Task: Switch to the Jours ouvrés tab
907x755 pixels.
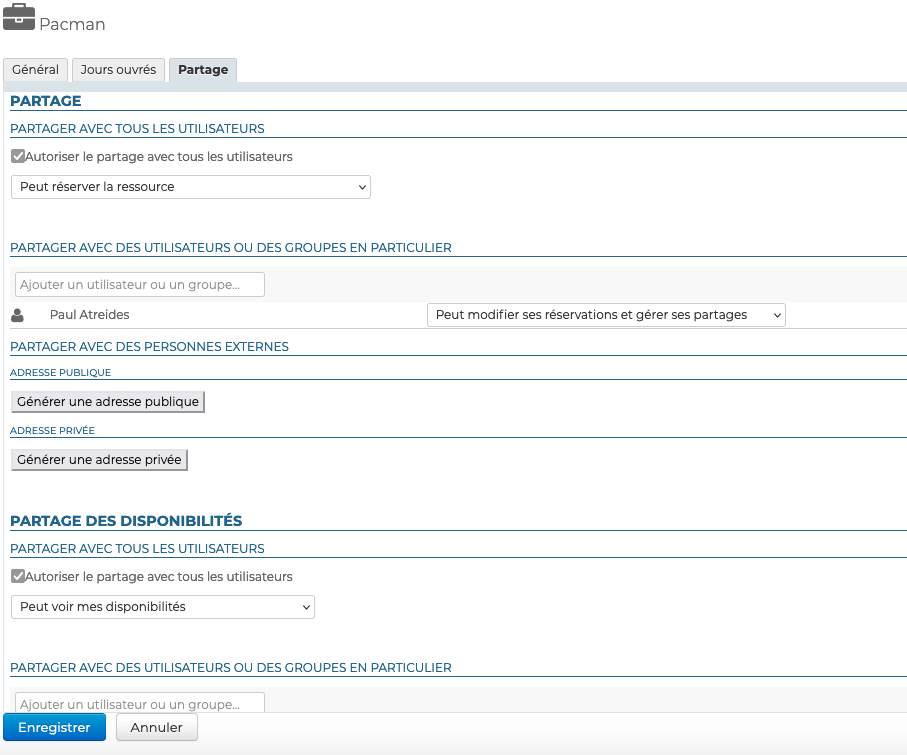Action: (x=119, y=70)
